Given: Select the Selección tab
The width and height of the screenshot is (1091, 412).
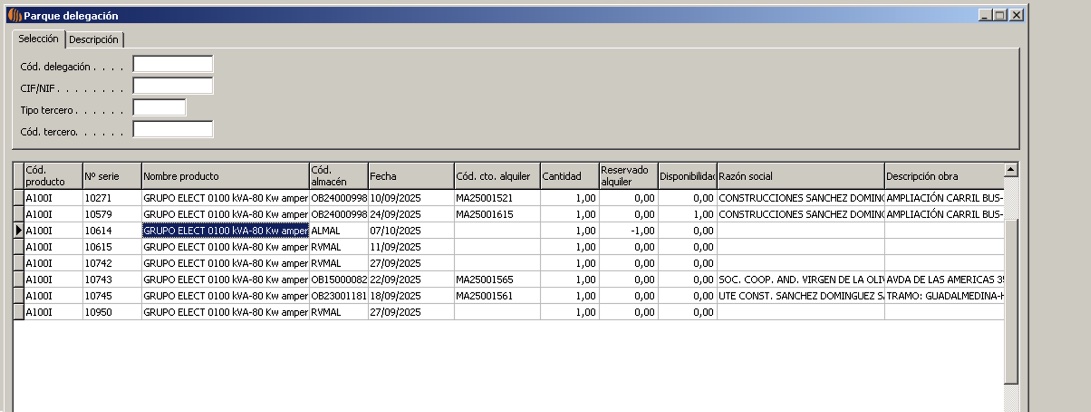Looking at the screenshot, I should (x=38, y=39).
